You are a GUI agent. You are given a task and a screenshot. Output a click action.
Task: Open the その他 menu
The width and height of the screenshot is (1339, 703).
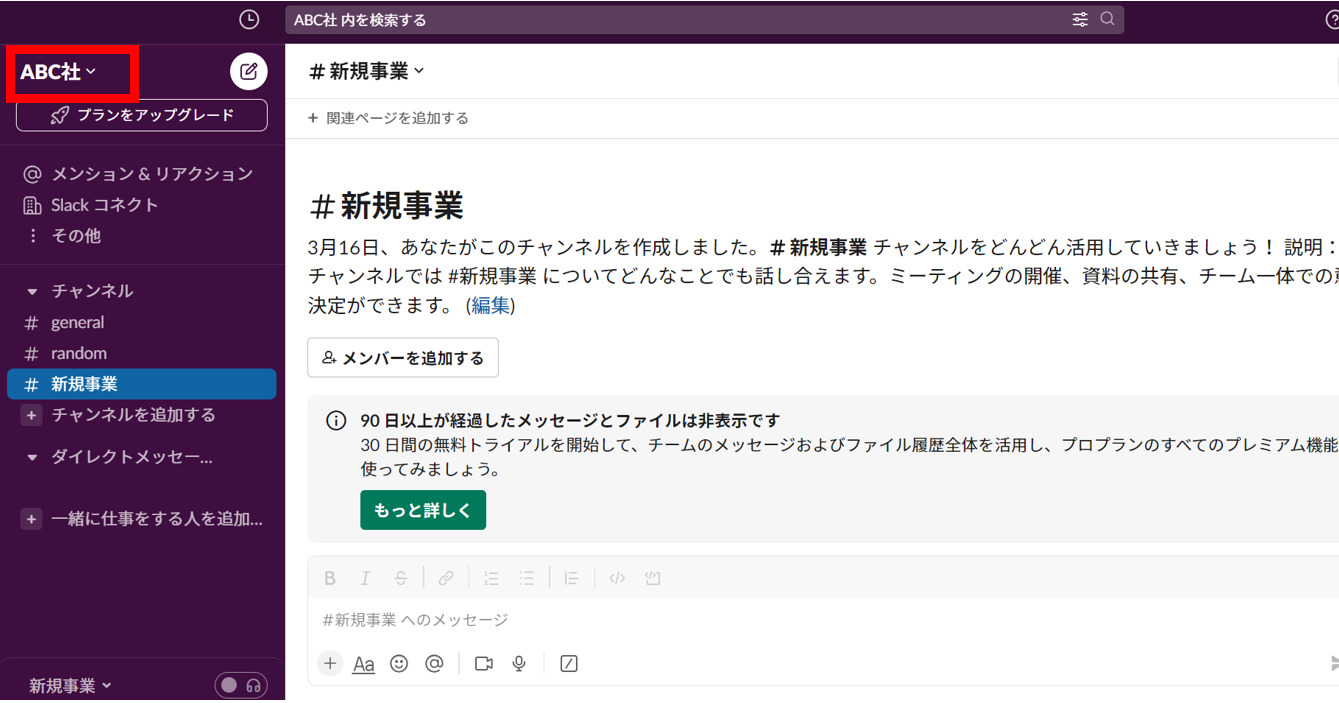tap(75, 235)
